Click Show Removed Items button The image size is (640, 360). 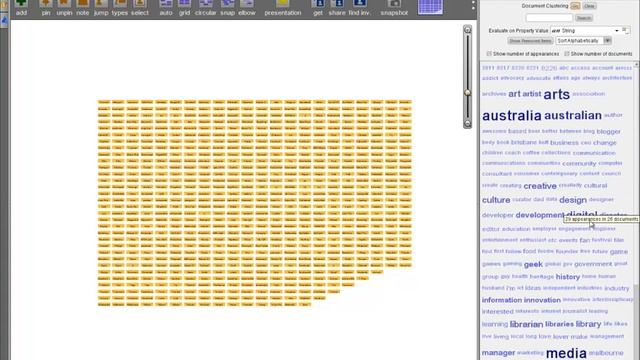[x=530, y=41]
